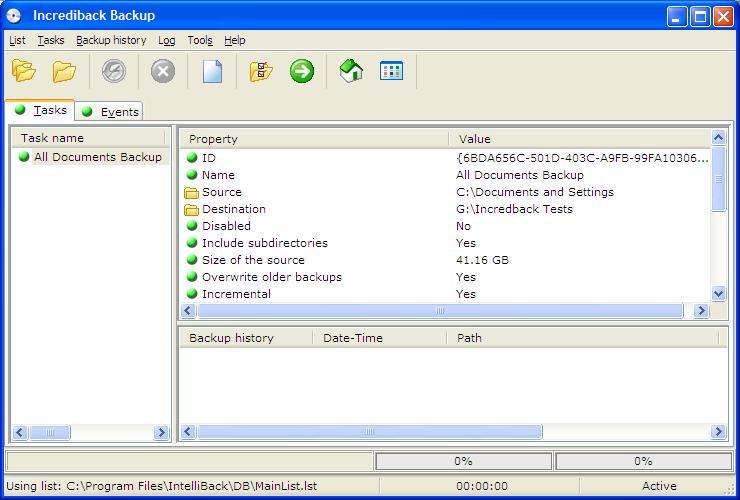Maximize the Incrediback Backup window

pyautogui.click(x=700, y=17)
